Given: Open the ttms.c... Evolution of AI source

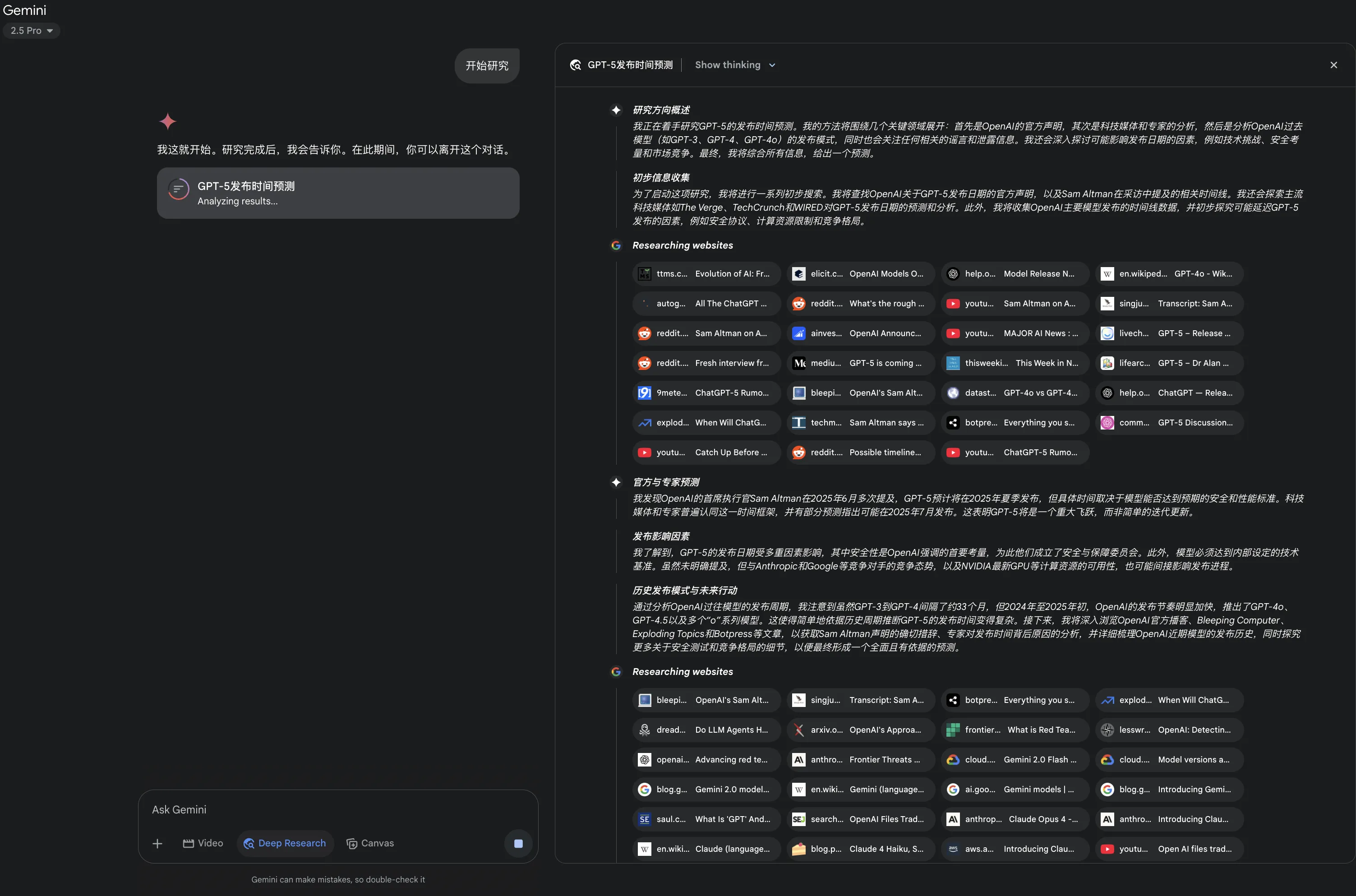Looking at the screenshot, I should pos(706,274).
